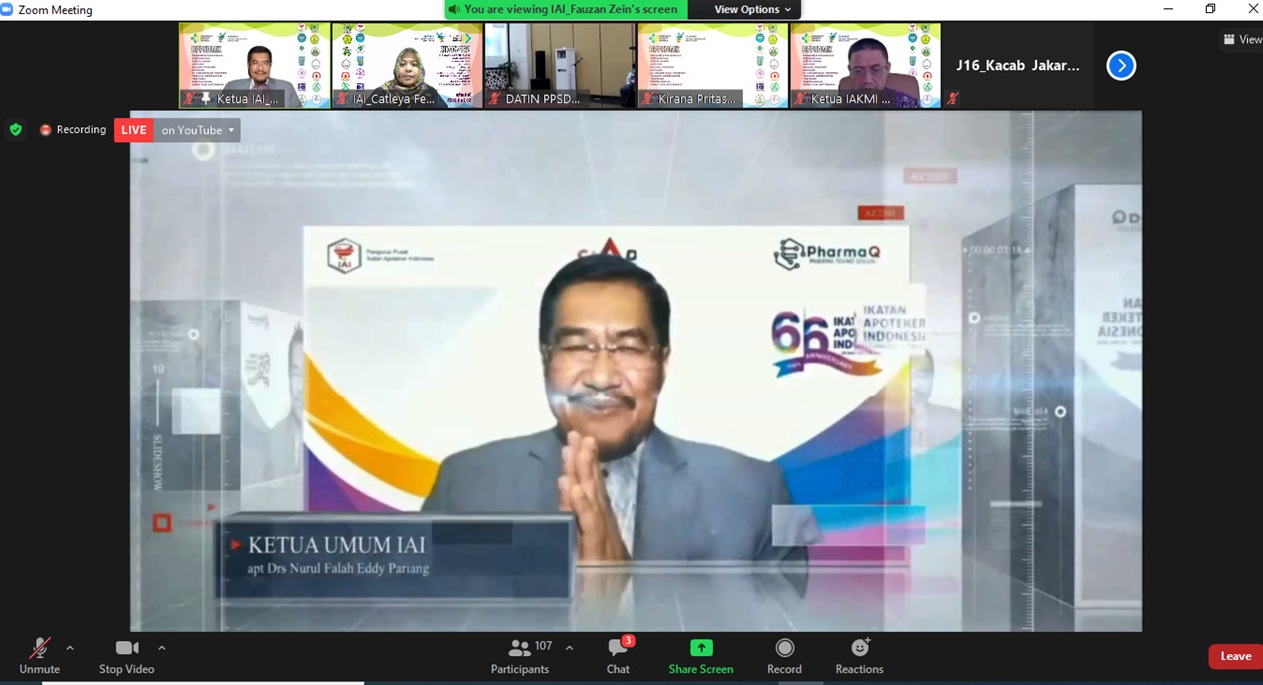This screenshot has width=1263, height=685.
Task: Open the View Options dropdown
Action: (753, 9)
